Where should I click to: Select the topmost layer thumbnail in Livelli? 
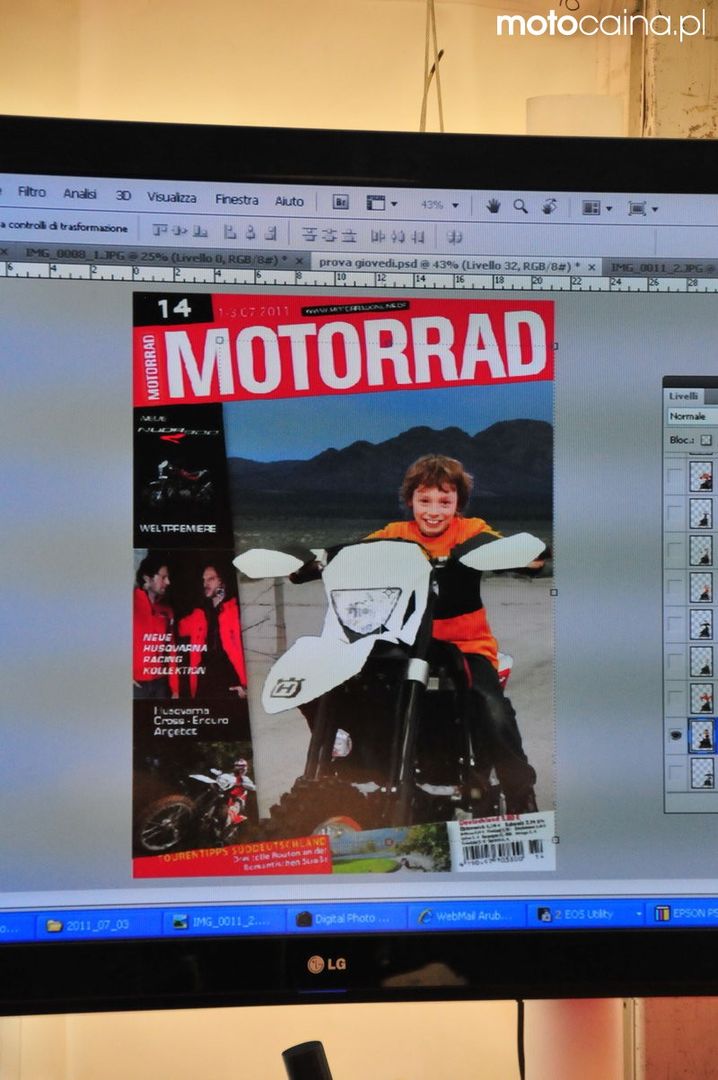(701, 476)
